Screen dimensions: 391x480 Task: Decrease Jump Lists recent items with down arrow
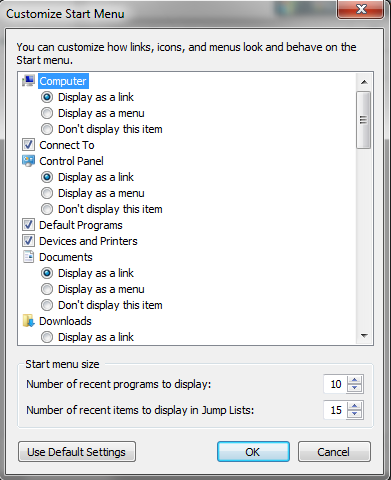pyautogui.click(x=355, y=414)
